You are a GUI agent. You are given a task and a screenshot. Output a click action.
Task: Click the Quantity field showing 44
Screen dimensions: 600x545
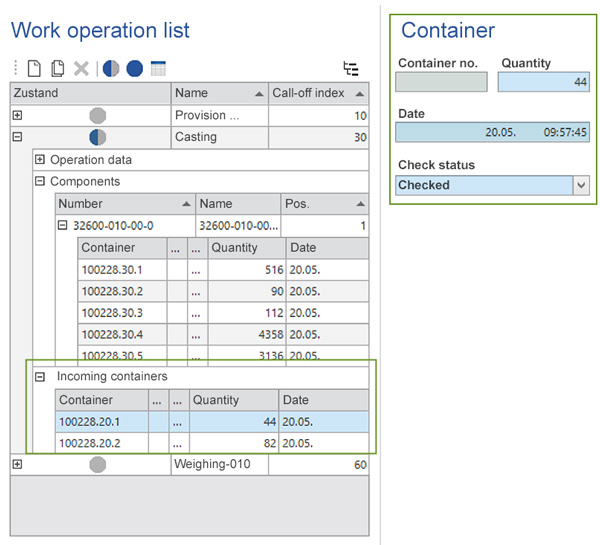coord(543,82)
